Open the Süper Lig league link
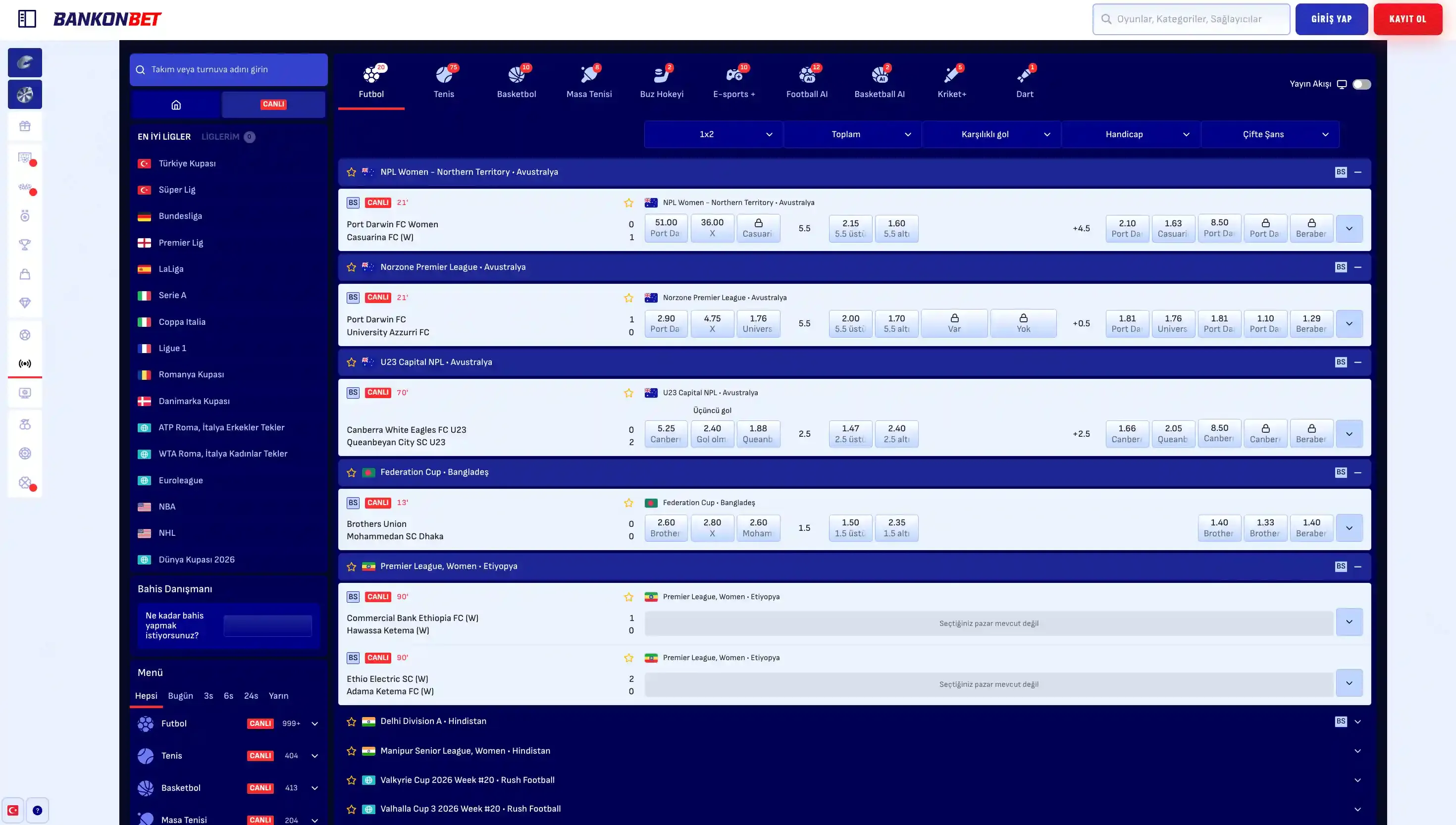 coord(177,190)
